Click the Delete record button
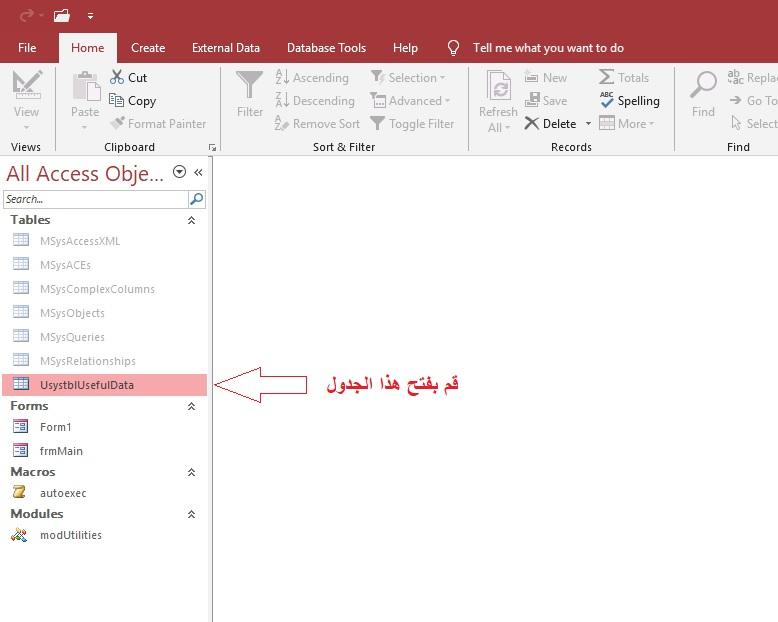This screenshot has height=622, width=778. (x=550, y=124)
